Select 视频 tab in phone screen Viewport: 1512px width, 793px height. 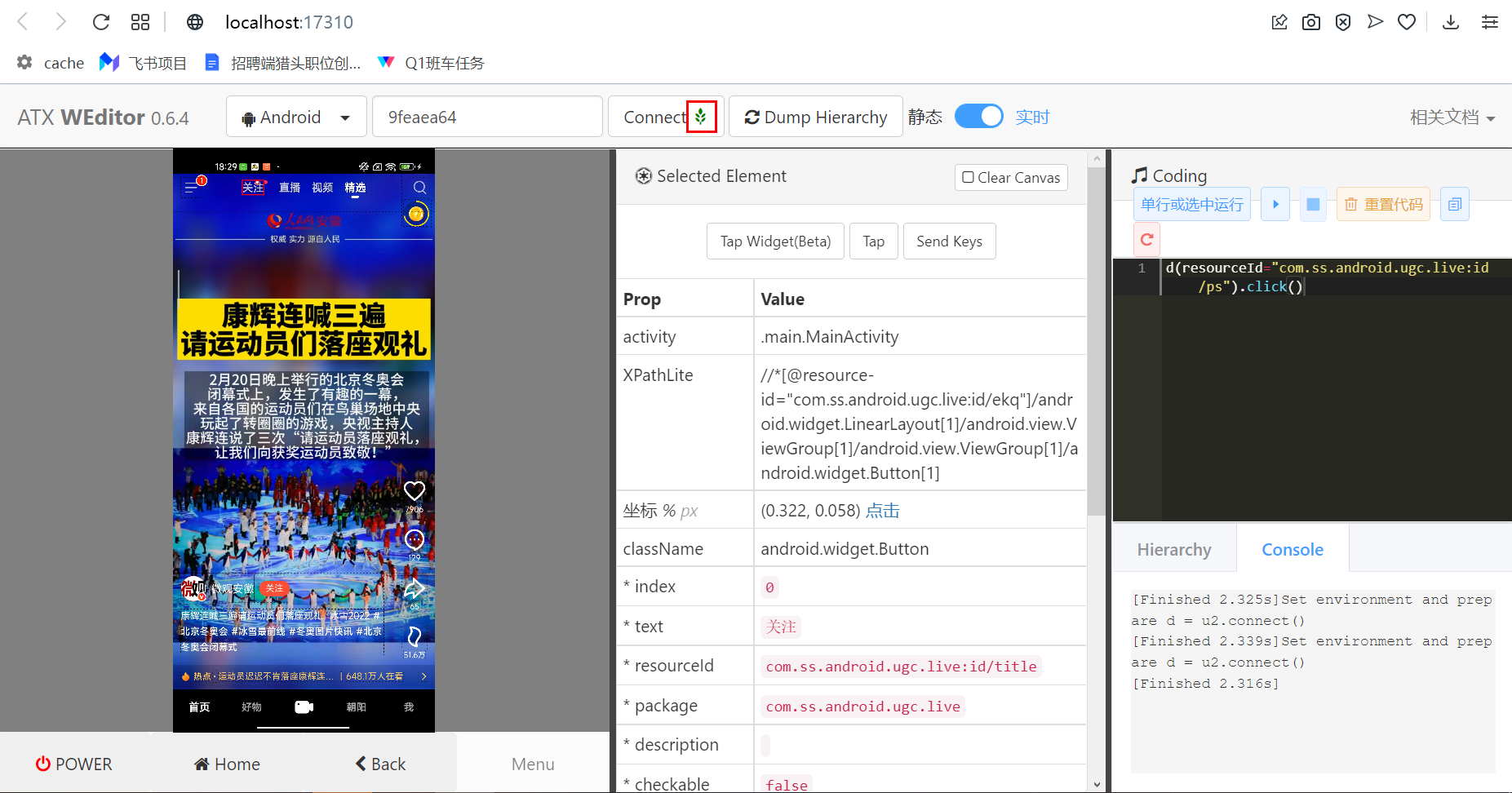tap(322, 188)
